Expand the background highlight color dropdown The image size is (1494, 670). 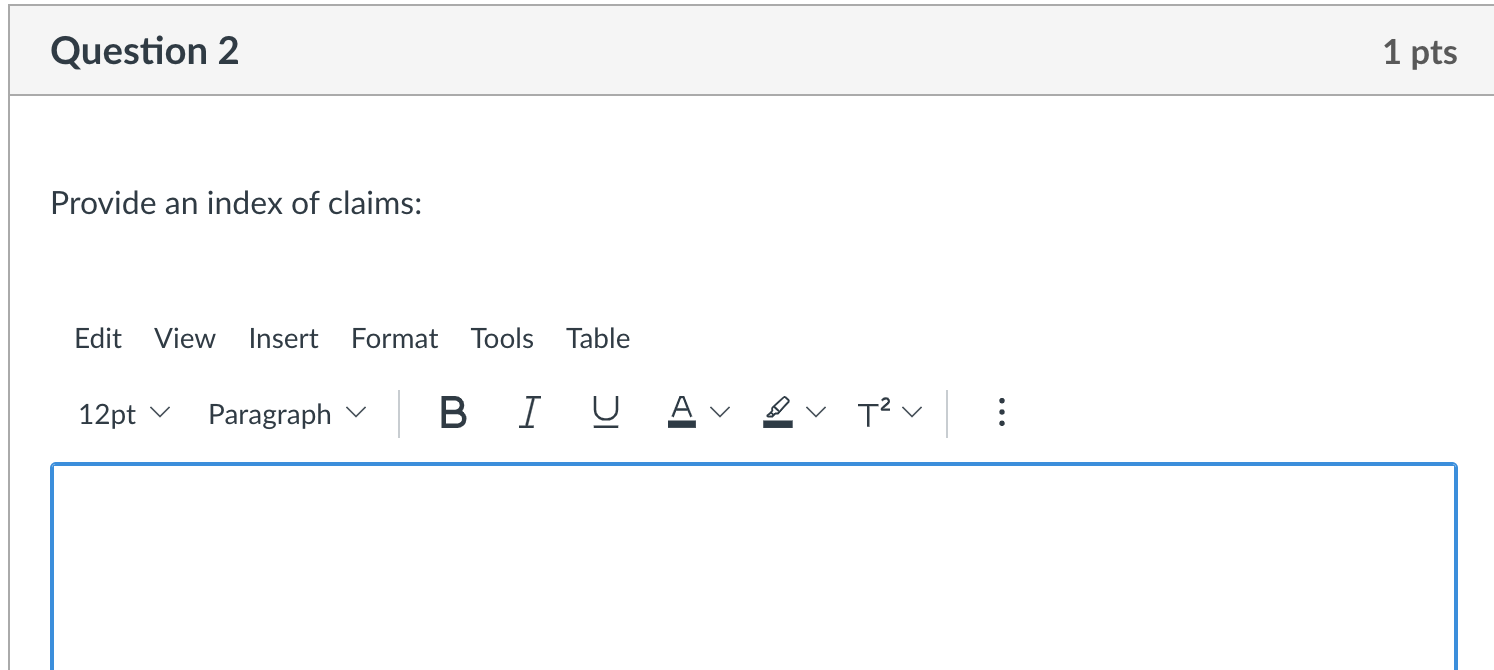tap(817, 413)
